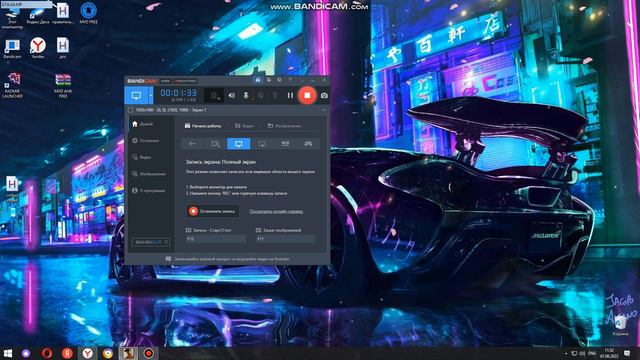Click the 00:01:33 recording timer
This screenshot has width=640, height=360.
click(x=178, y=93)
